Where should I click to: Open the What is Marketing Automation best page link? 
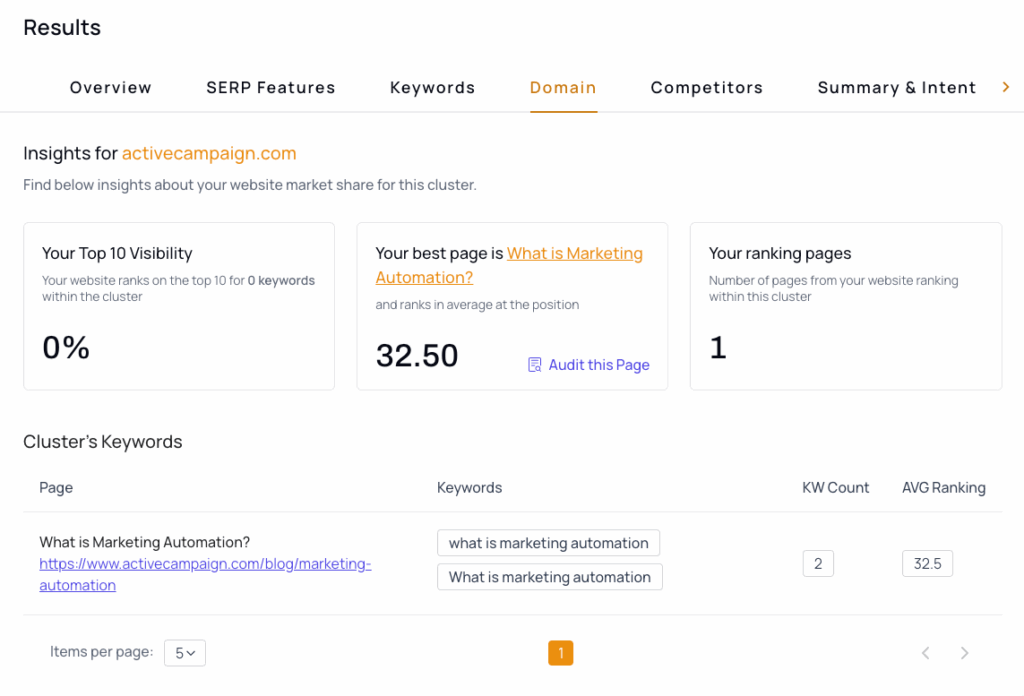[574, 254]
